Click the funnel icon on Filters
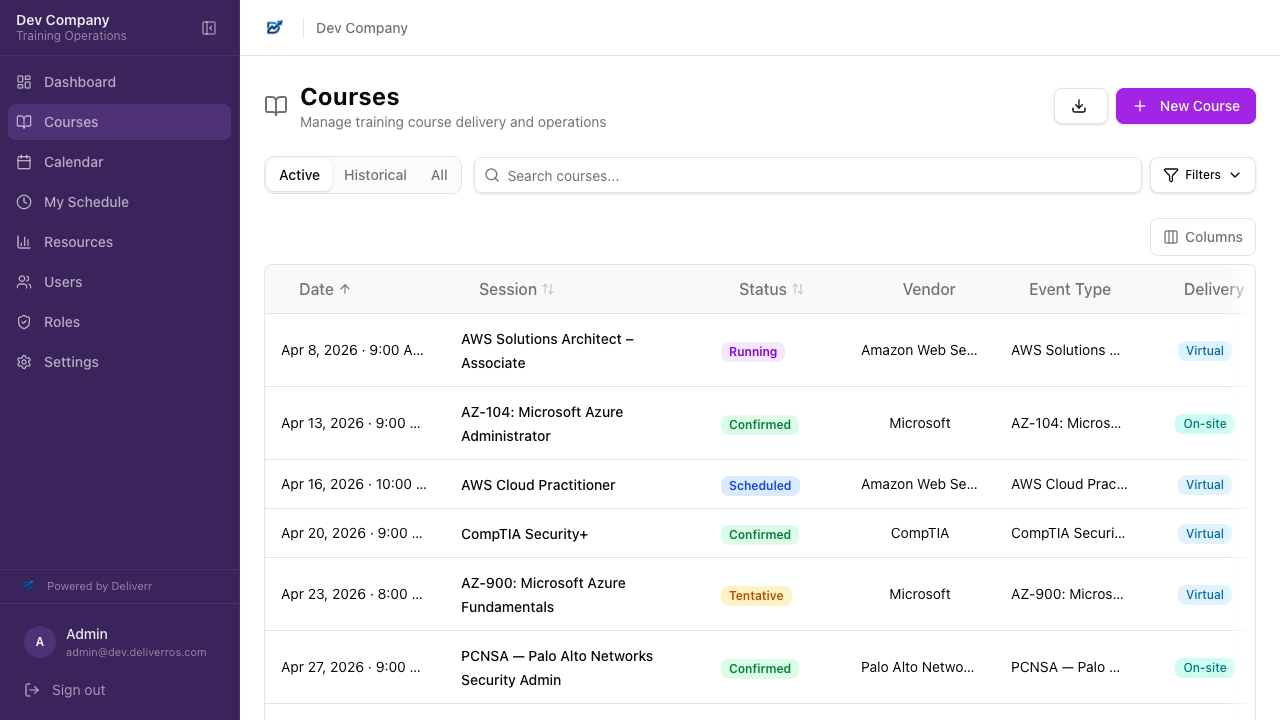The image size is (1280, 720). [x=1171, y=175]
